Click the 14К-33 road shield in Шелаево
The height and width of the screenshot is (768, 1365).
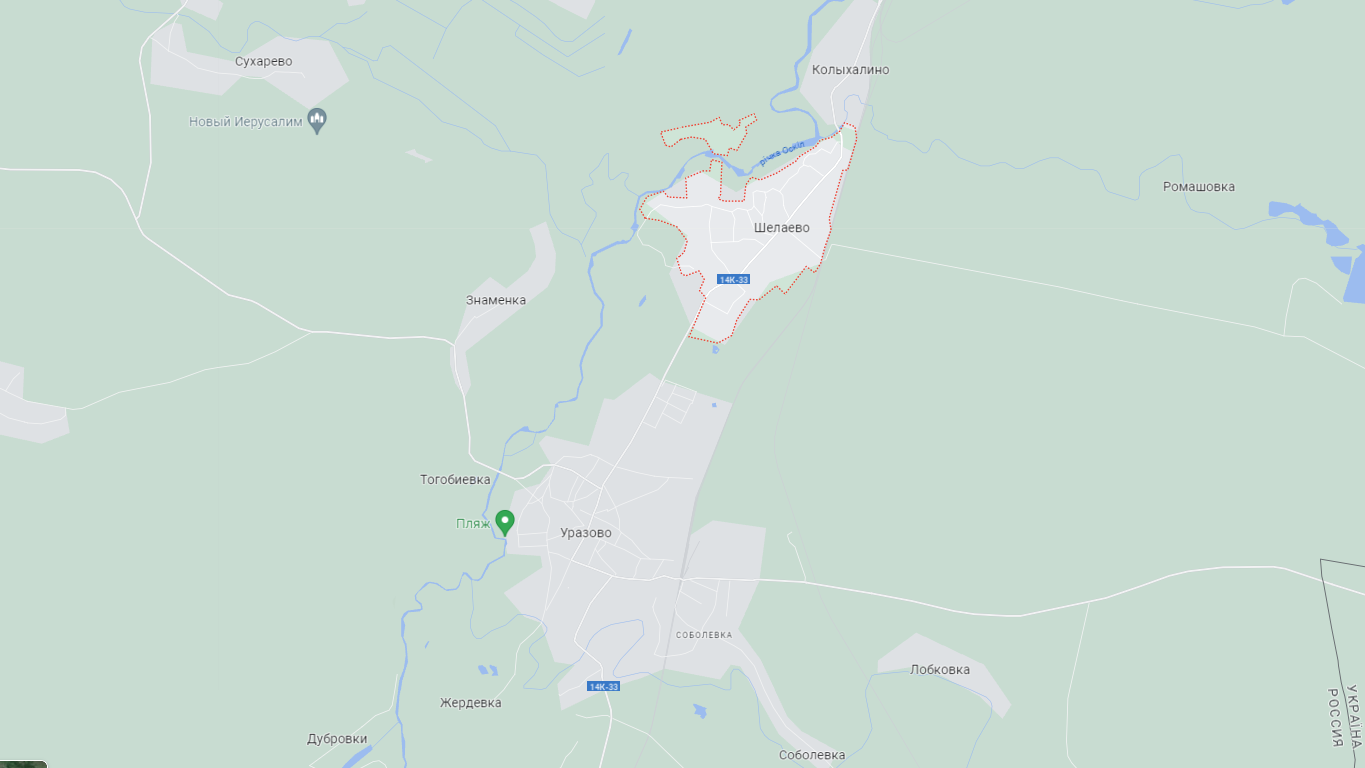[x=733, y=279]
